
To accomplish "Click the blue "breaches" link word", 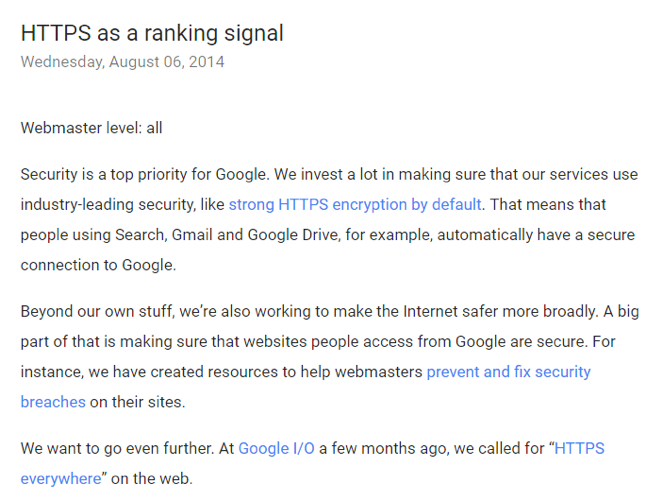I will [x=53, y=402].
